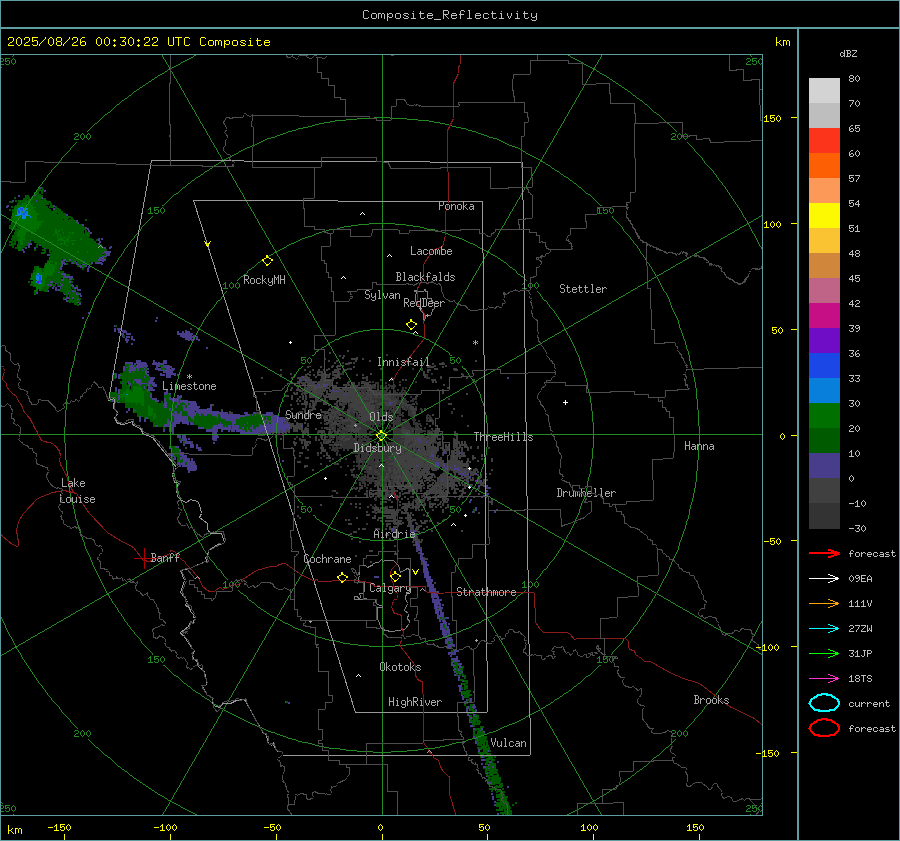
Task: Click the Brooks label
Action: pos(711,700)
